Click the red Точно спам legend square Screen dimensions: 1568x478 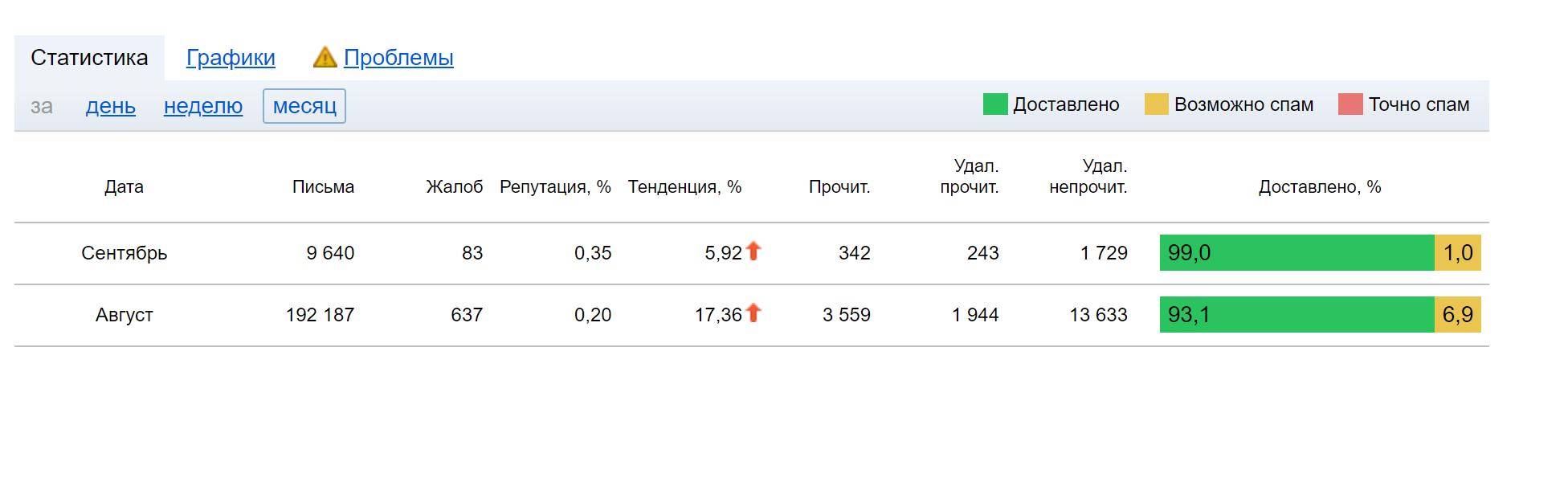click(x=1350, y=104)
